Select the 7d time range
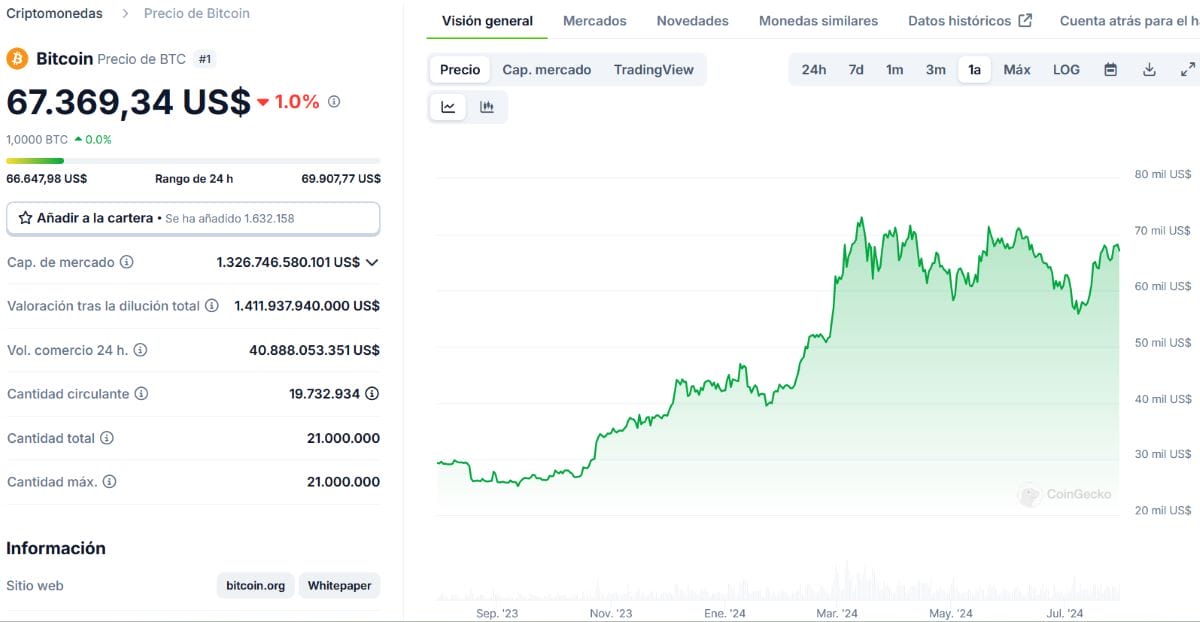The width and height of the screenshot is (1200, 622). [x=856, y=69]
